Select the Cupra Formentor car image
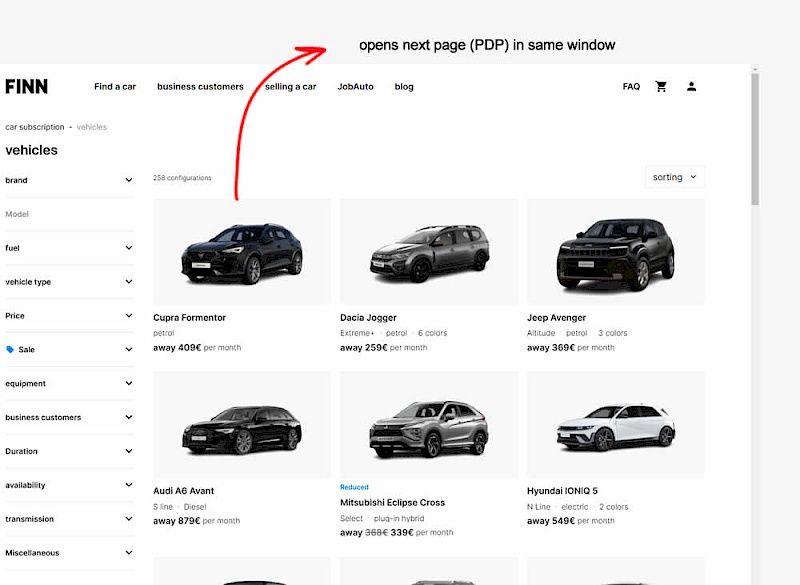The height and width of the screenshot is (585, 800). pos(242,251)
